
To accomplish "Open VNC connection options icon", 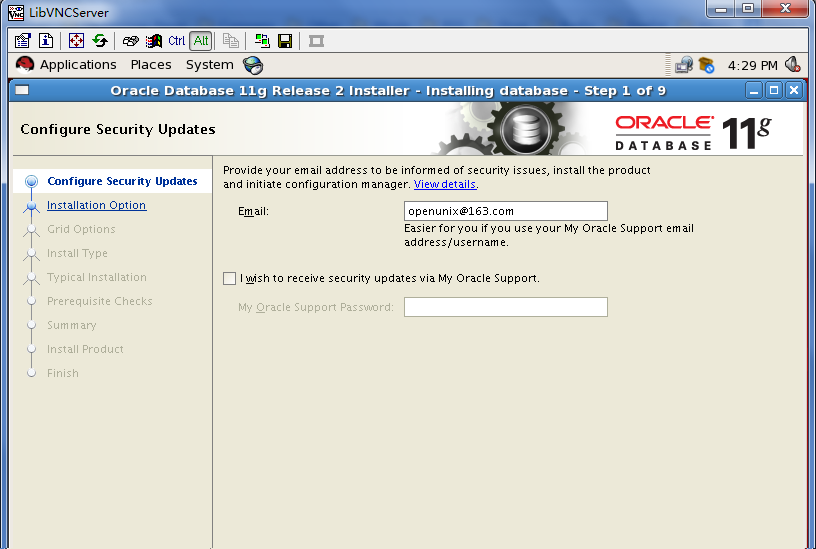I will point(23,41).
